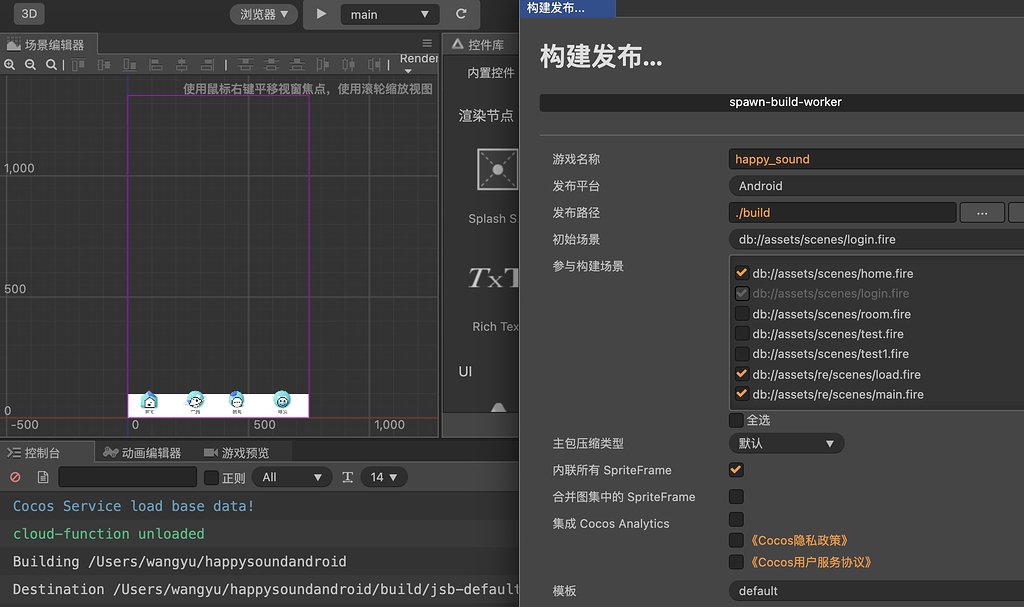Open the All log-level filter dropdown
1024x607 pixels.
click(x=291, y=477)
